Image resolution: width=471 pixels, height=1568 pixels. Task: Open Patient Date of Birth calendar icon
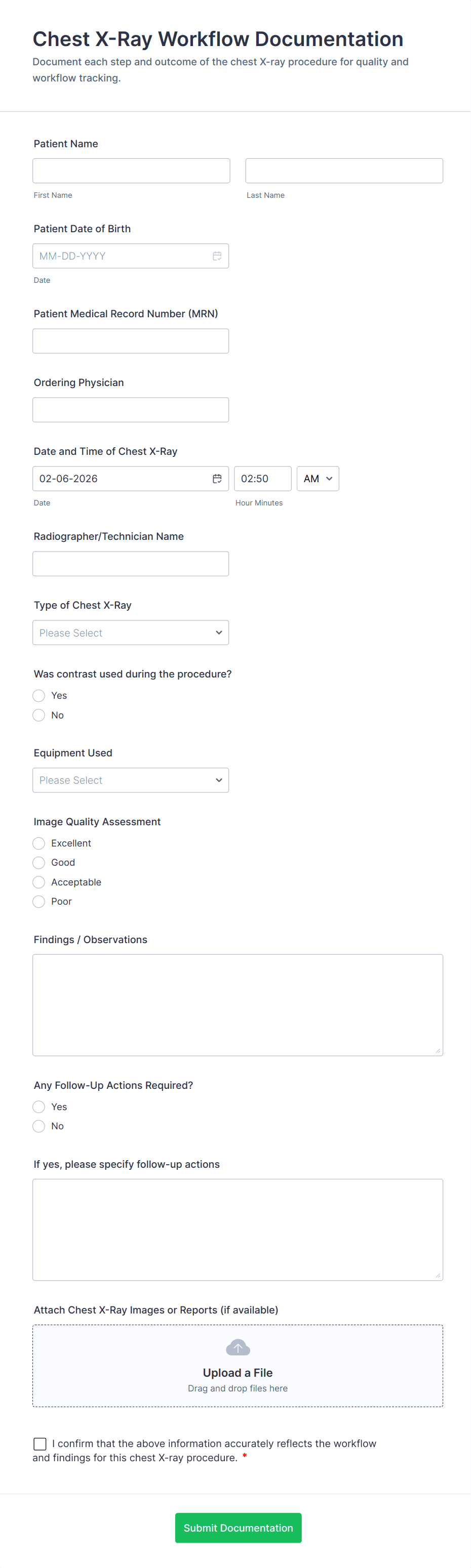tap(217, 256)
